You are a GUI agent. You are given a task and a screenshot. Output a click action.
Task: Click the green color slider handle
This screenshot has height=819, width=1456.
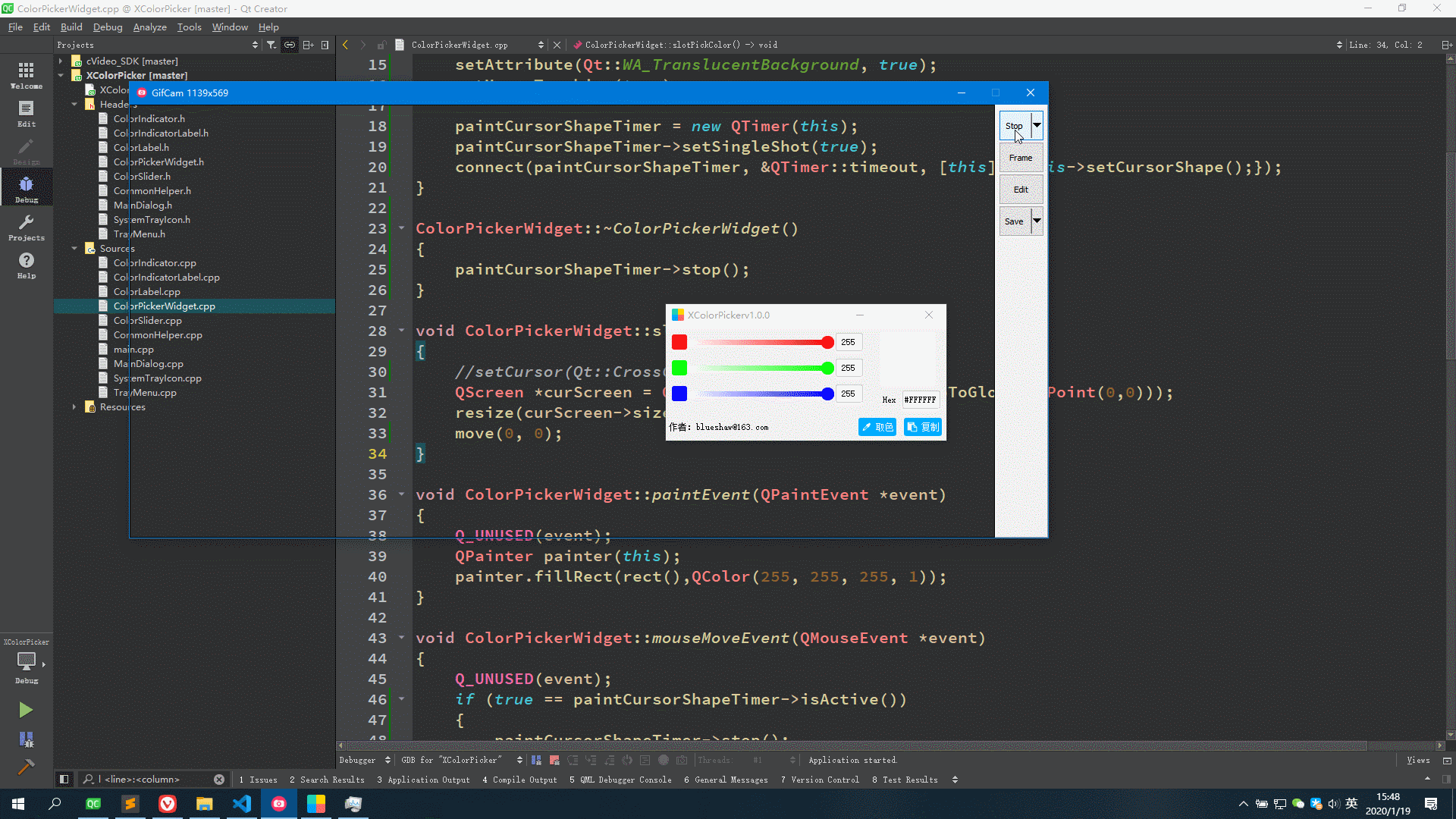pos(827,368)
